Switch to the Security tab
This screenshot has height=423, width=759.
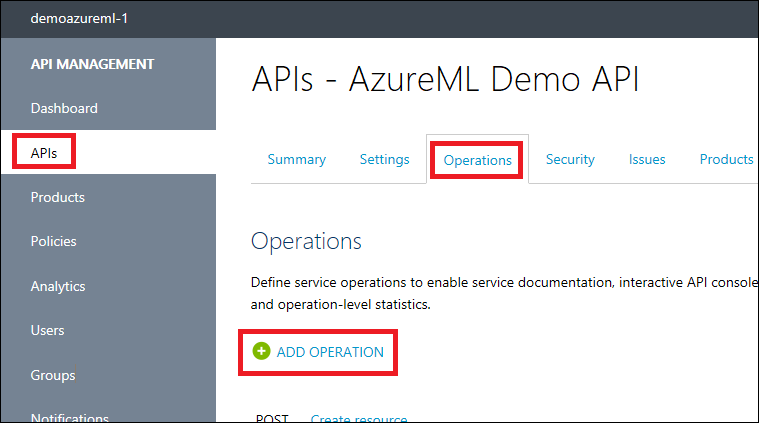570,159
